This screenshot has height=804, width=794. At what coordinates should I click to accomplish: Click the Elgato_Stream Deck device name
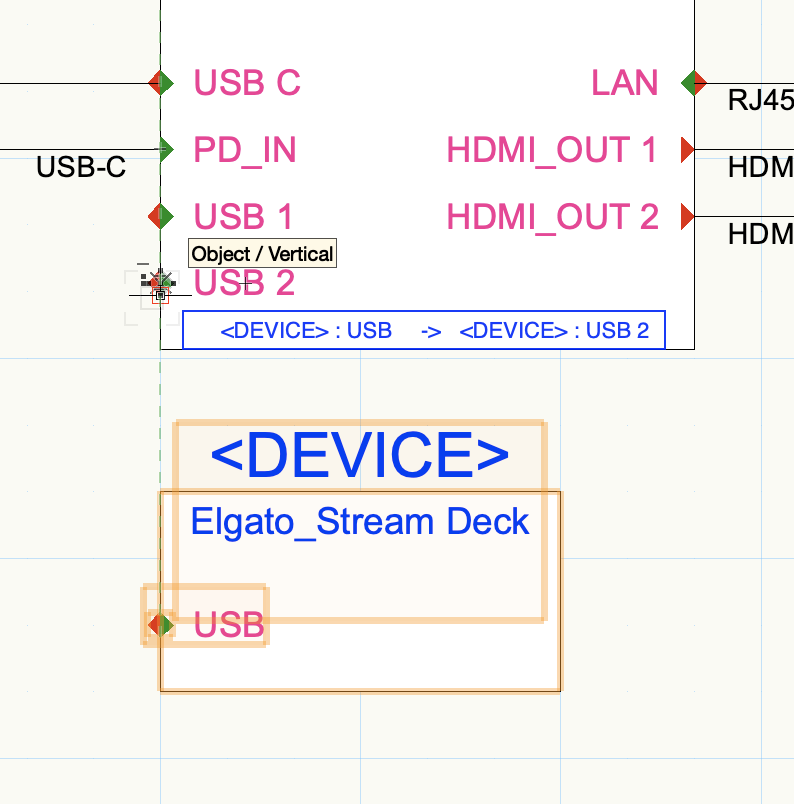(x=360, y=521)
